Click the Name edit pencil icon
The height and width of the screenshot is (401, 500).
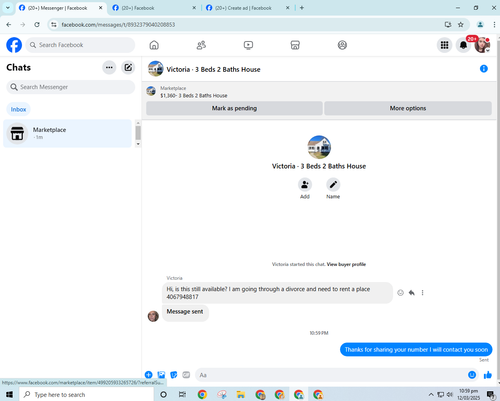(333, 184)
